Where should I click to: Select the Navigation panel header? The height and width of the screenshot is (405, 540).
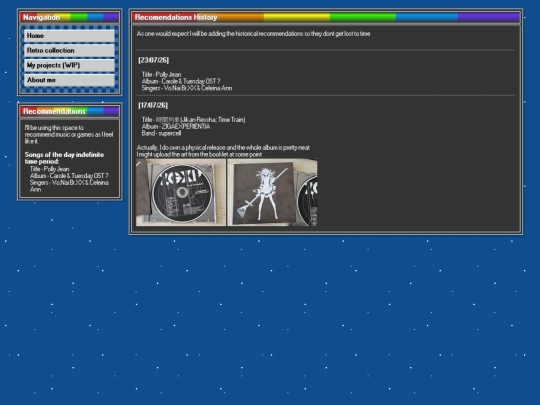70,17
